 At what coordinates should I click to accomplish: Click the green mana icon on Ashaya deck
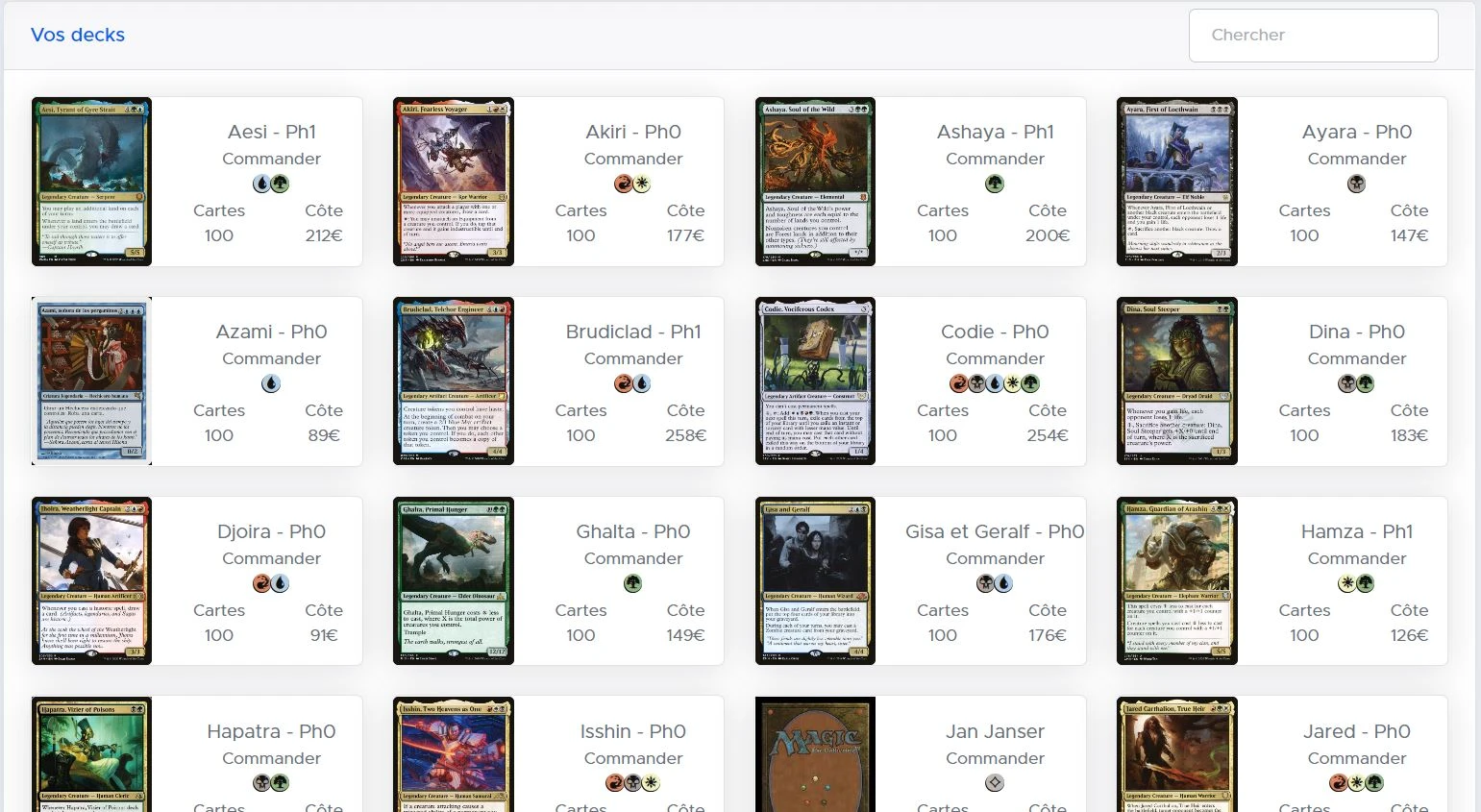point(995,184)
